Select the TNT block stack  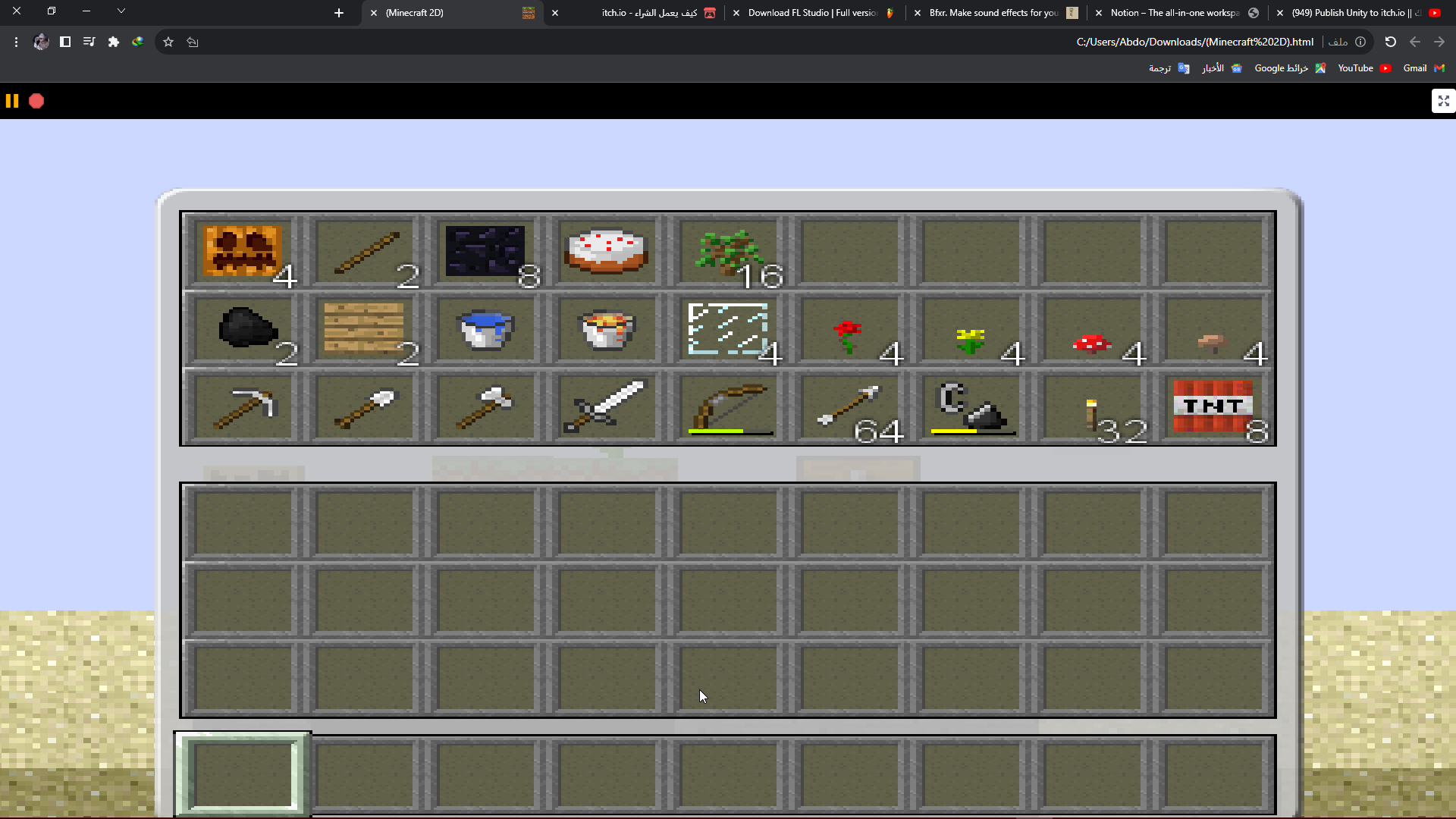[x=1213, y=406]
